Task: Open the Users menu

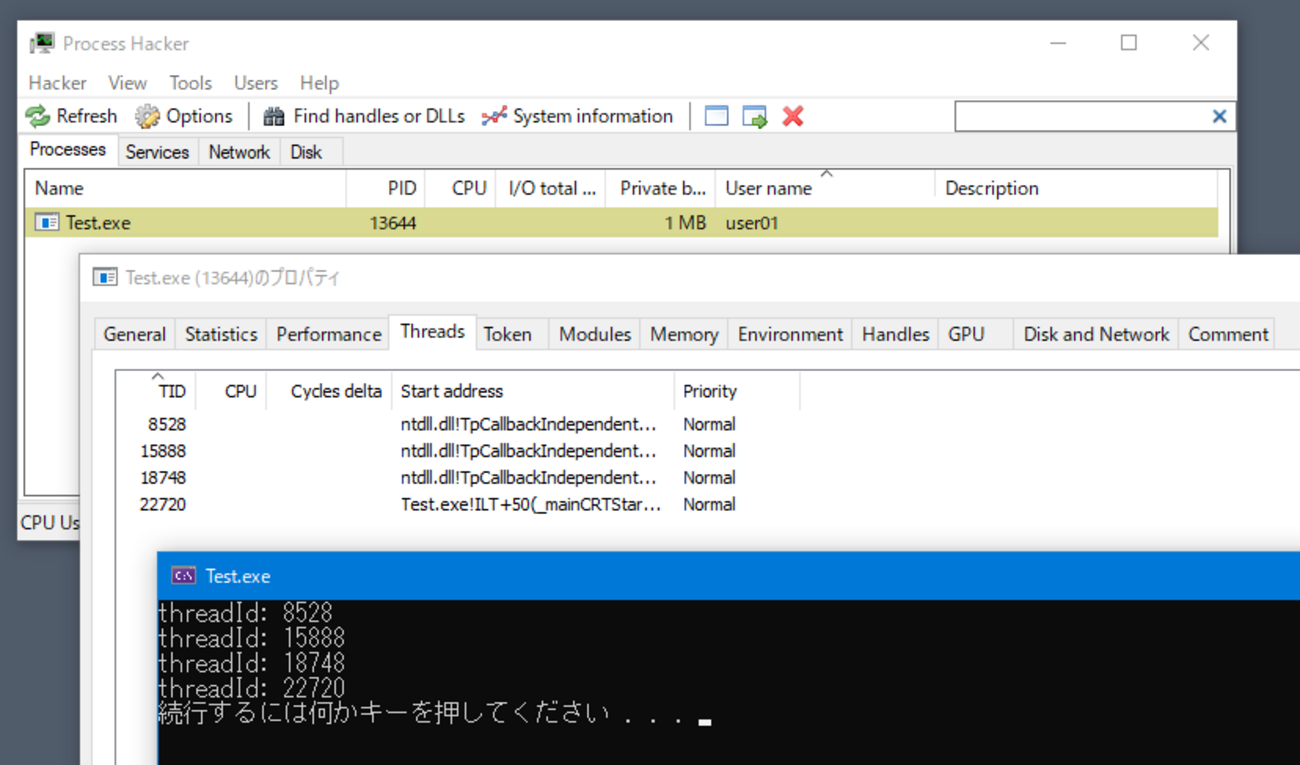Action: pyautogui.click(x=256, y=83)
